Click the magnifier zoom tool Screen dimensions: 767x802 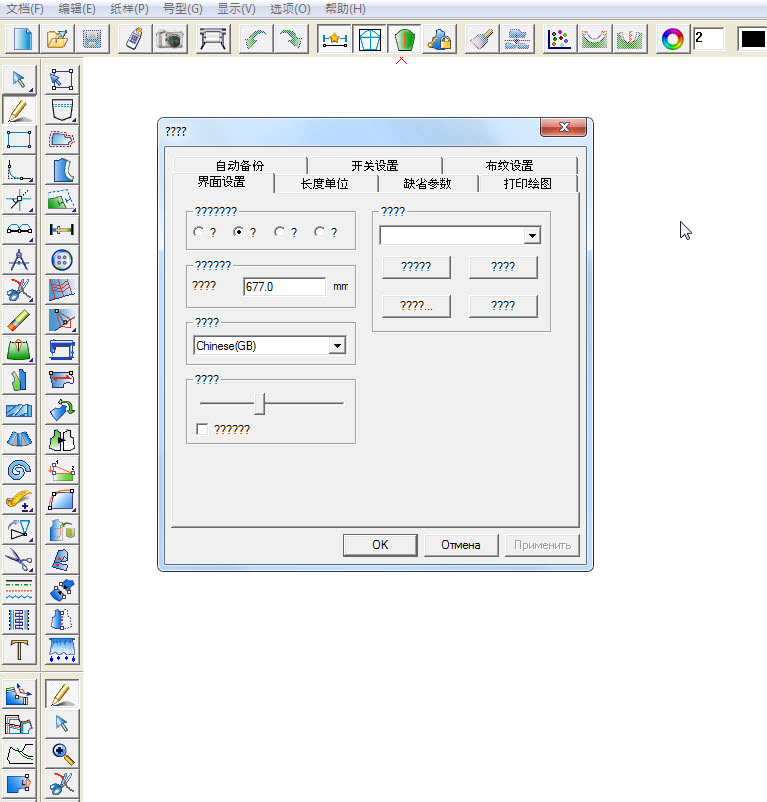(x=63, y=753)
